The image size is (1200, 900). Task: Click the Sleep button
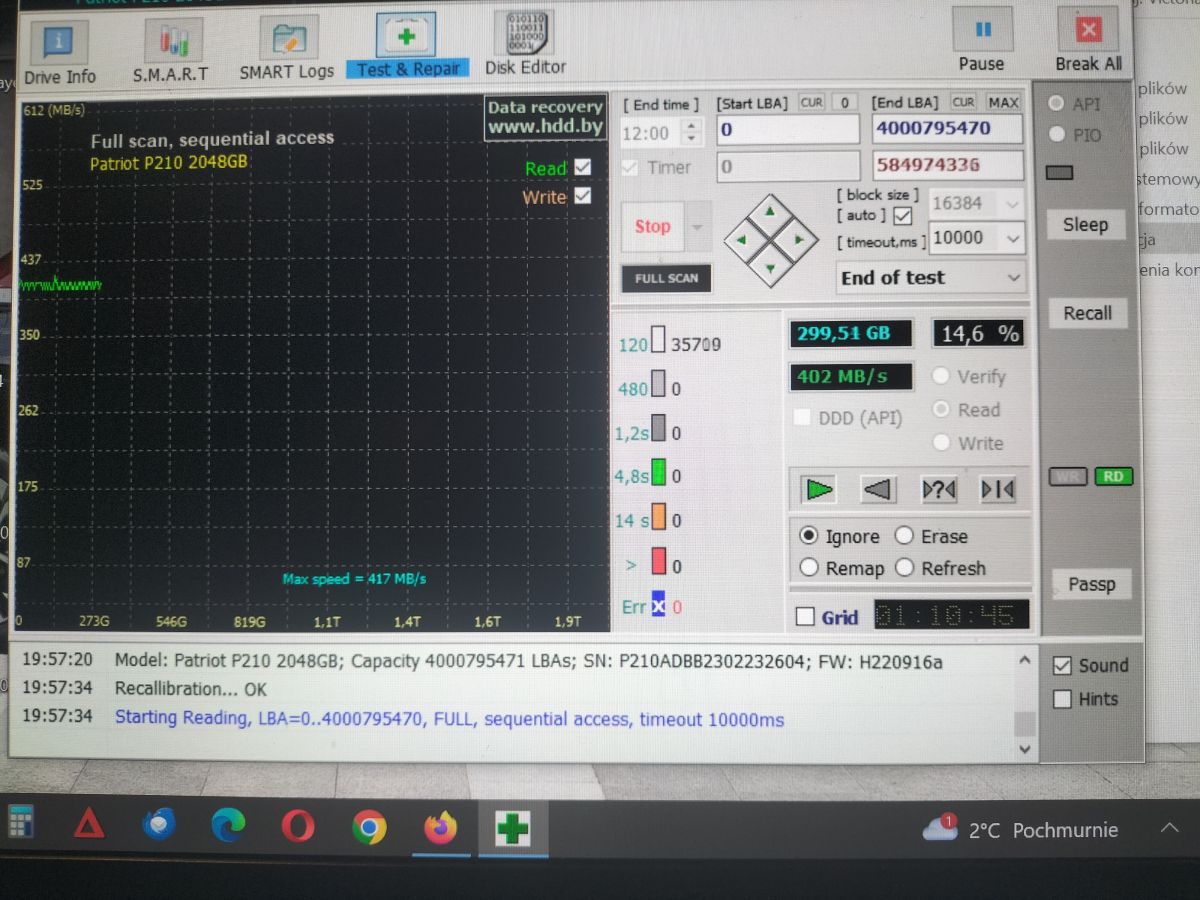tap(1086, 224)
